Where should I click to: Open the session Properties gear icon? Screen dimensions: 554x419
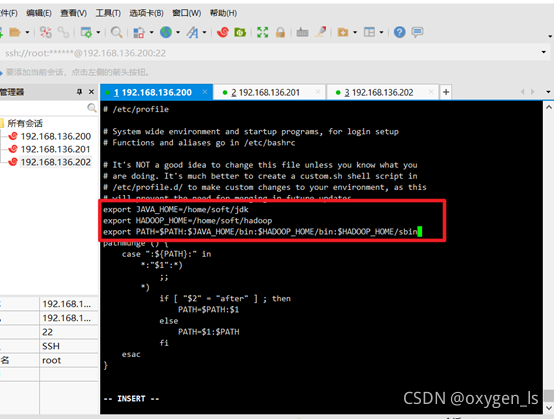click(x=86, y=33)
